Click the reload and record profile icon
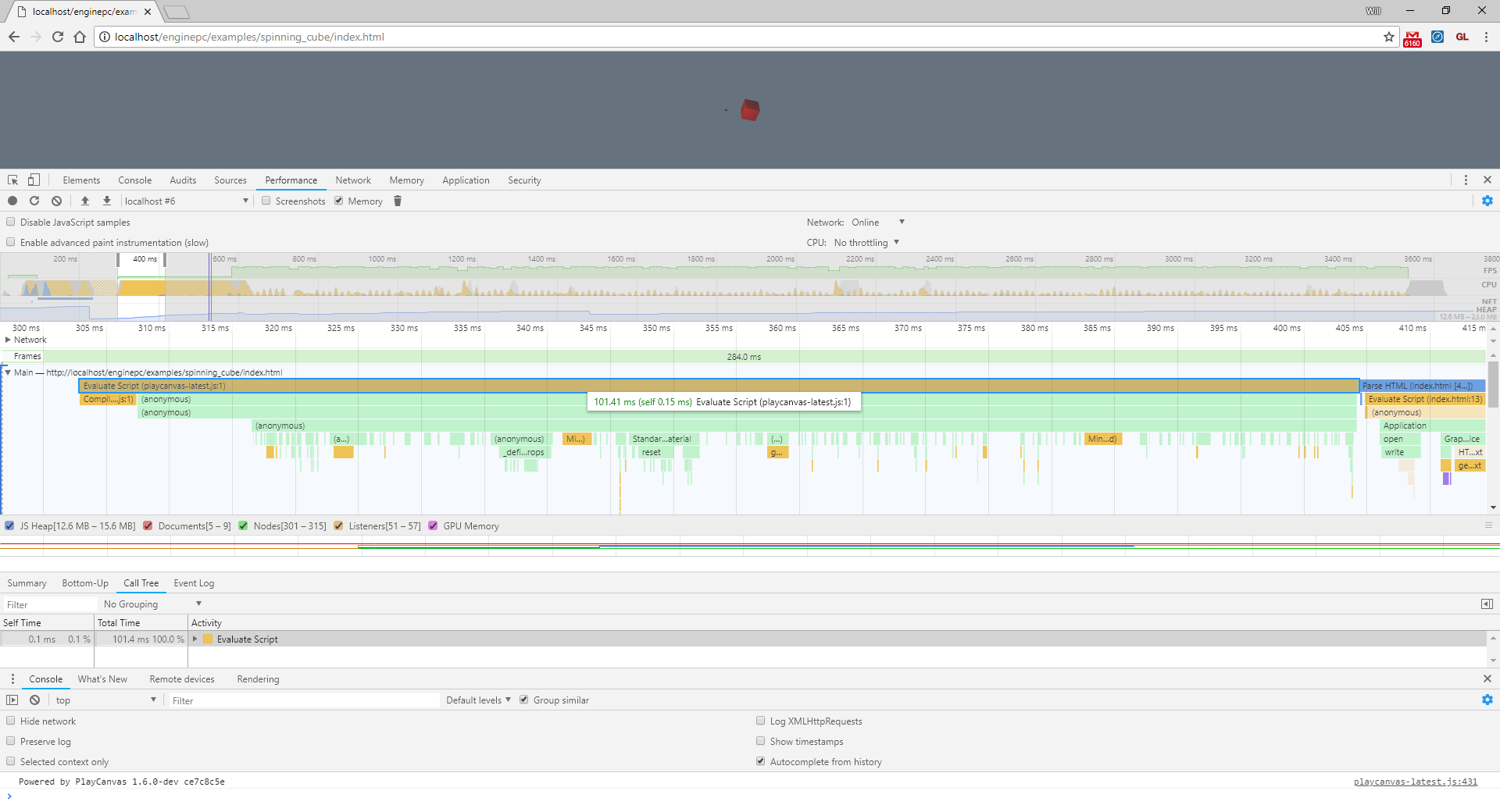Viewport: 1500px width, 812px height. coord(34,201)
